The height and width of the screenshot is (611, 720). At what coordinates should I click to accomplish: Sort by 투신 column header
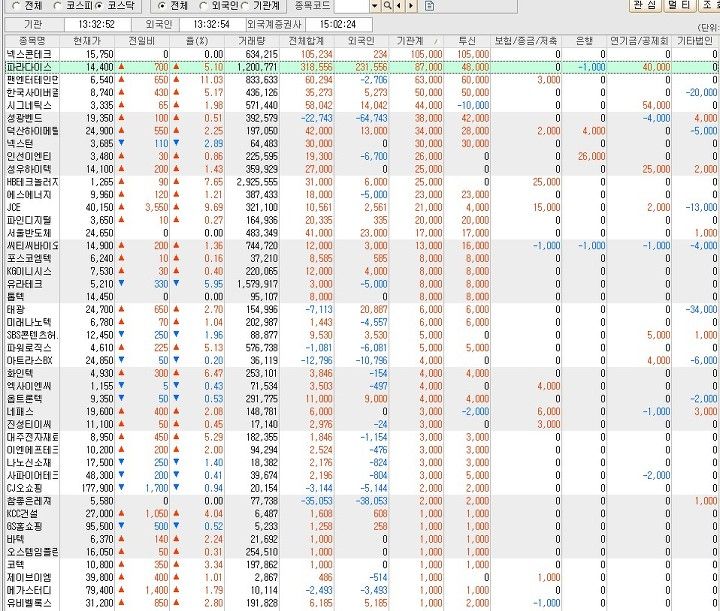pyautogui.click(x=467, y=41)
